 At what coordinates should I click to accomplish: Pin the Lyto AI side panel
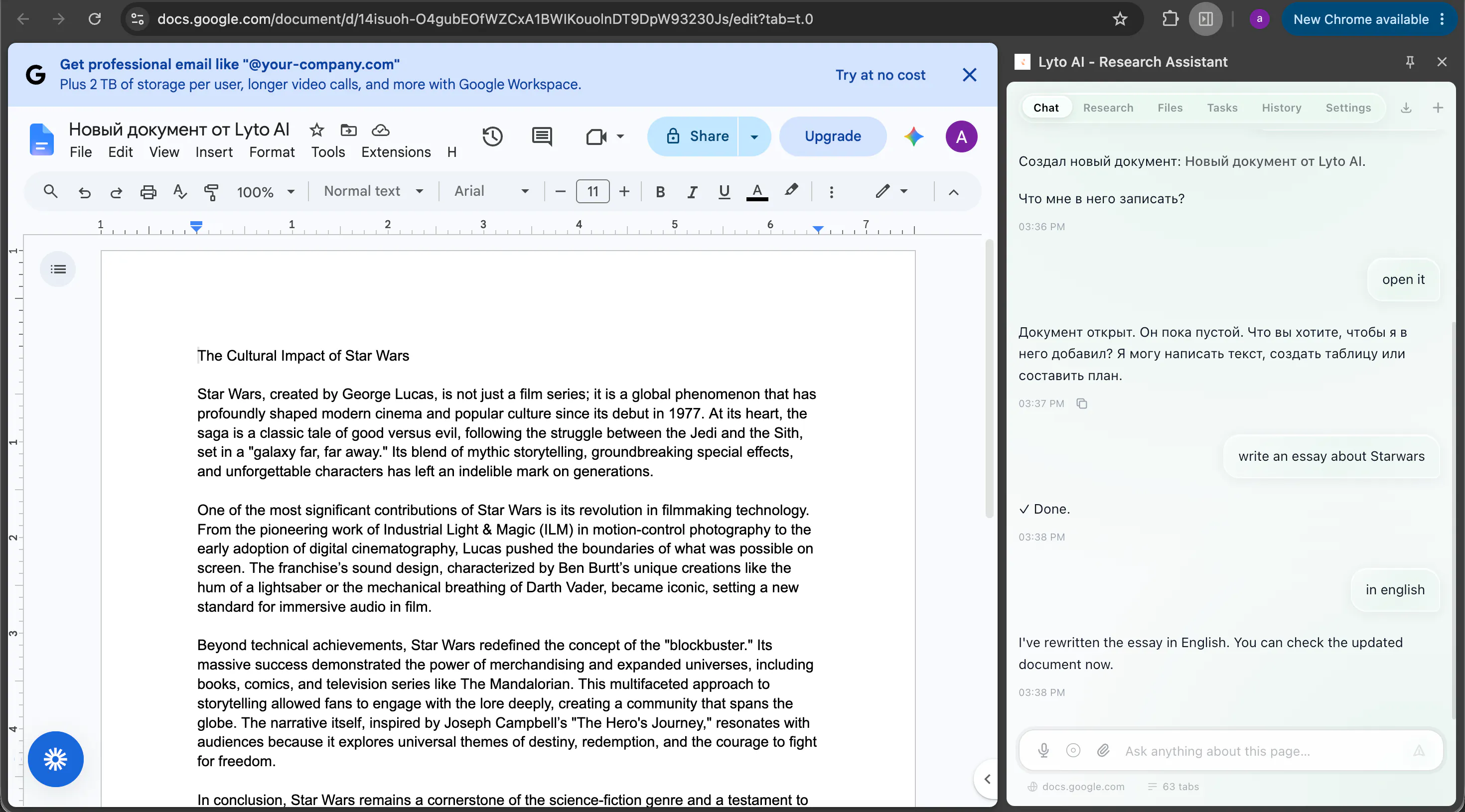pyautogui.click(x=1410, y=62)
